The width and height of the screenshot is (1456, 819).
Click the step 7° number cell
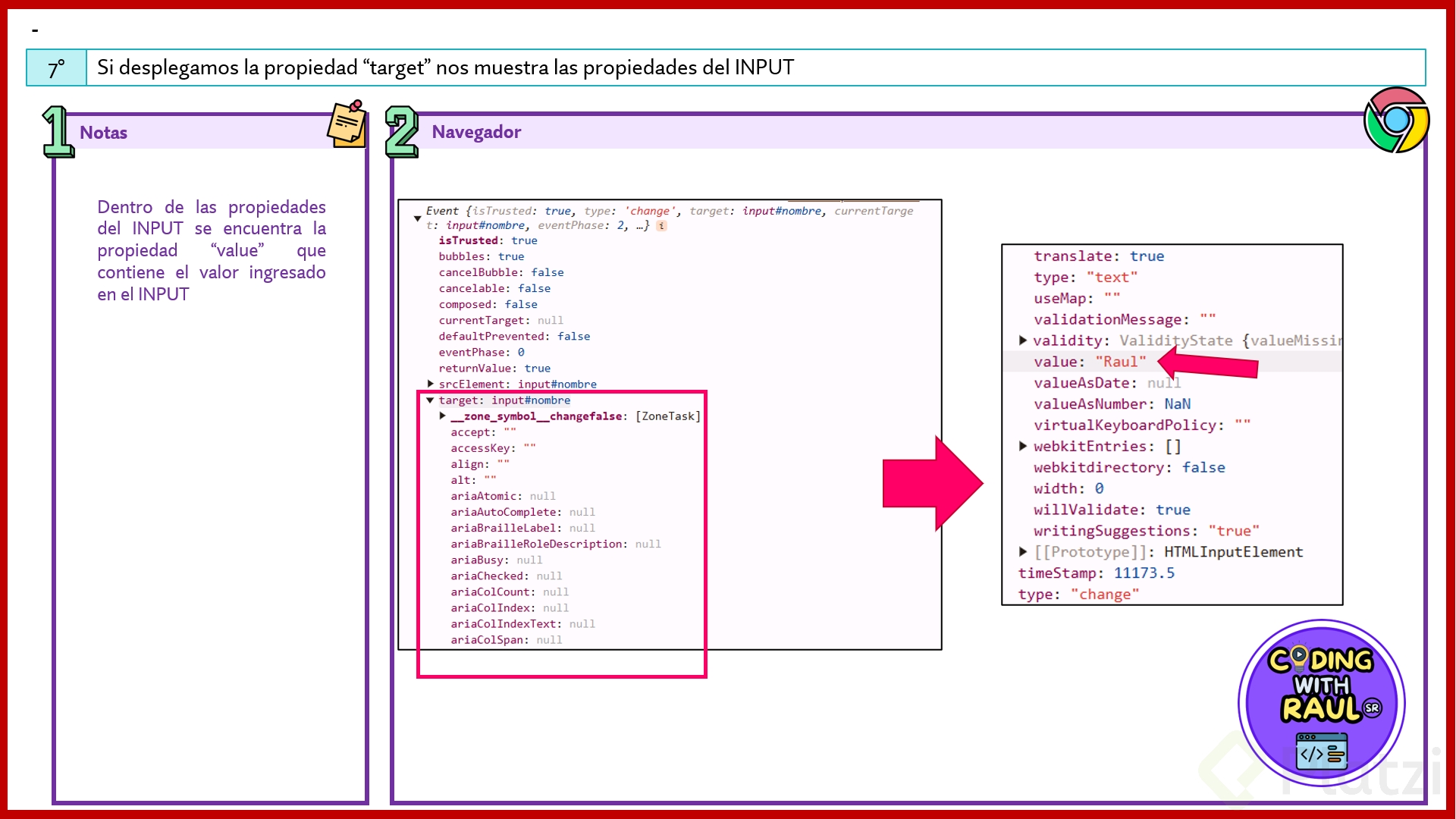coord(57,68)
